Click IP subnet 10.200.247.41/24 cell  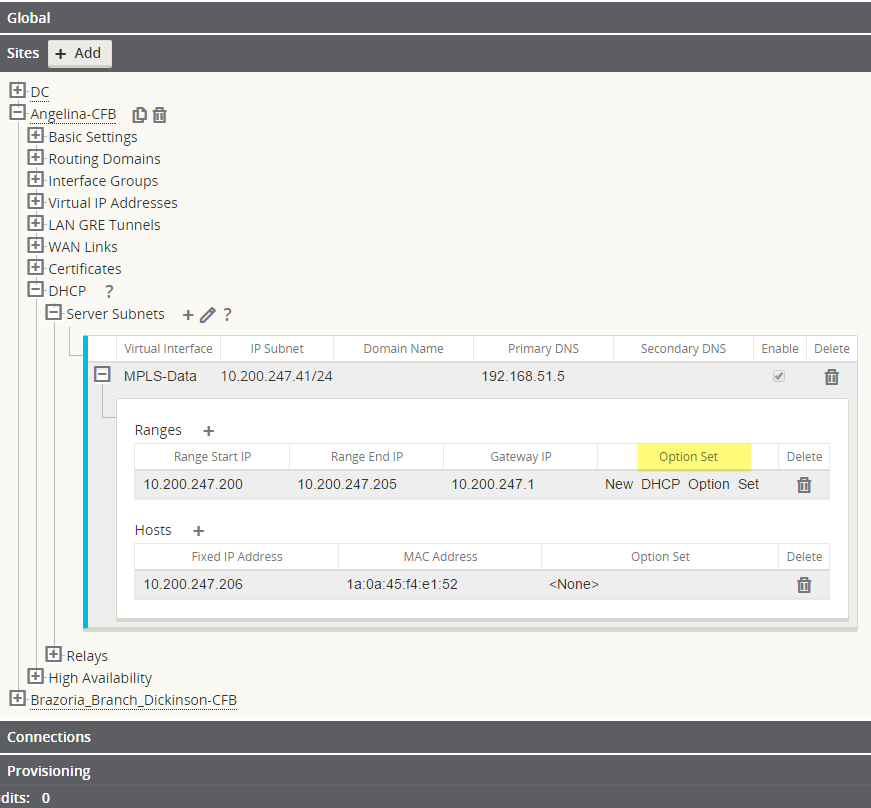(x=277, y=377)
